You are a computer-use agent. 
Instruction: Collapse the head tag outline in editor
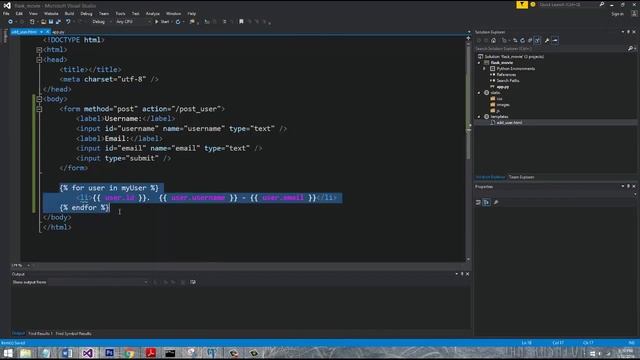coord(39,60)
